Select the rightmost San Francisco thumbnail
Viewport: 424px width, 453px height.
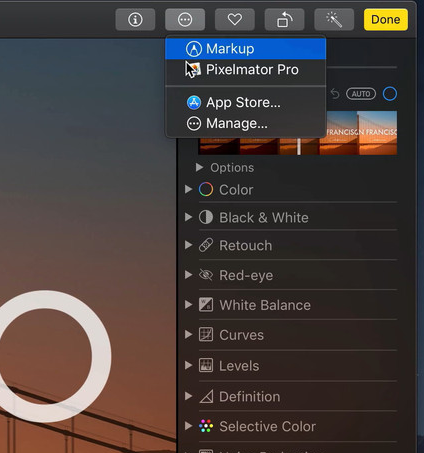click(378, 133)
